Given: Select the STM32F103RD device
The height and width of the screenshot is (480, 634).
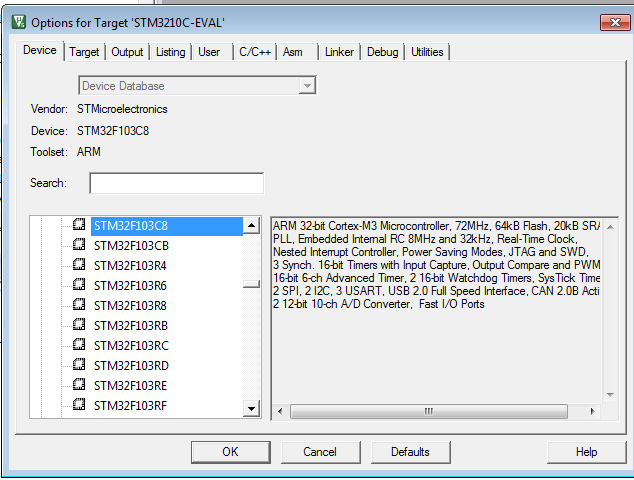Looking at the screenshot, I should click(131, 366).
